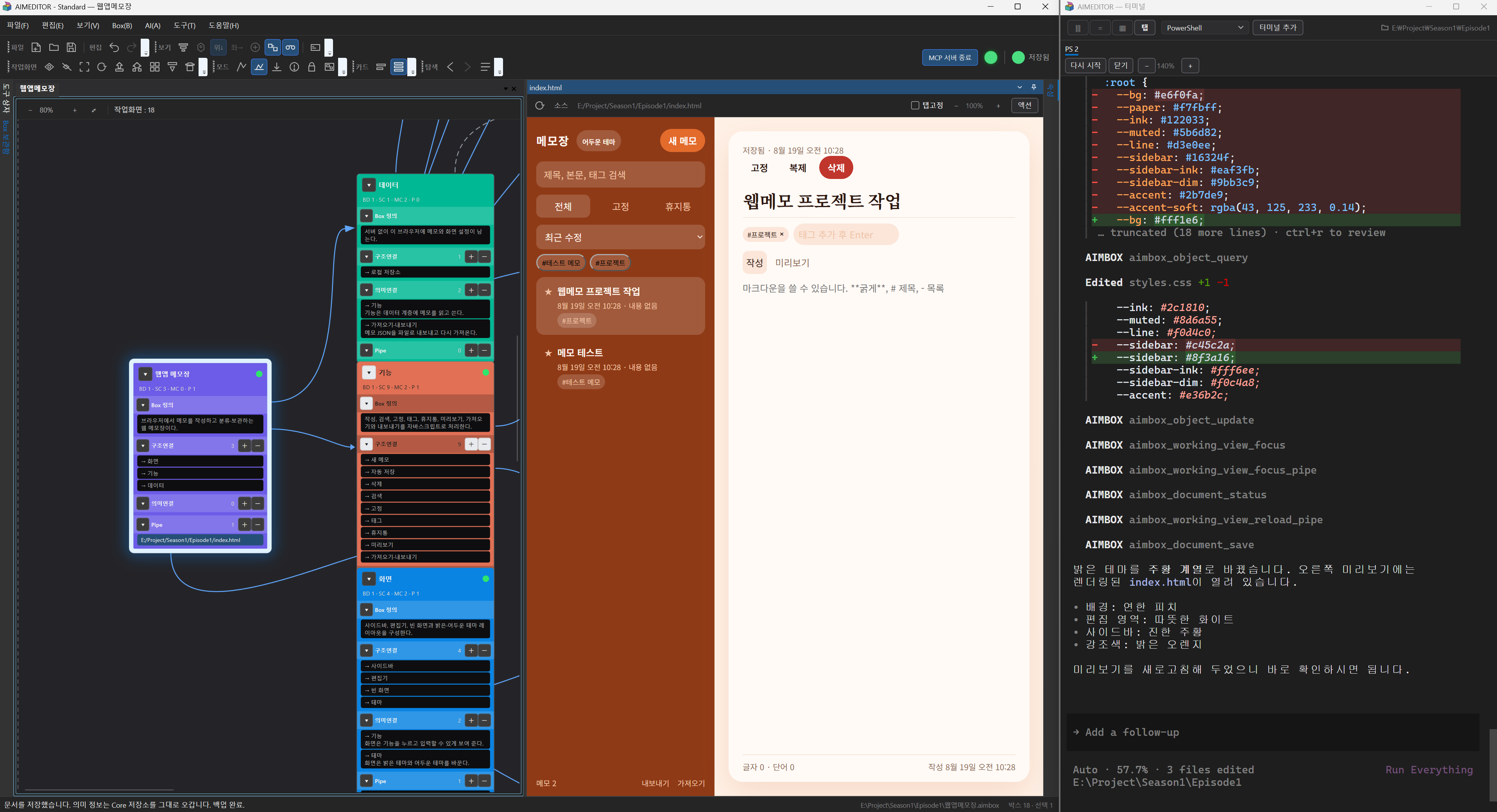Collapse the 데이터 box header
Screen dimensions: 1497x812
click(x=369, y=185)
